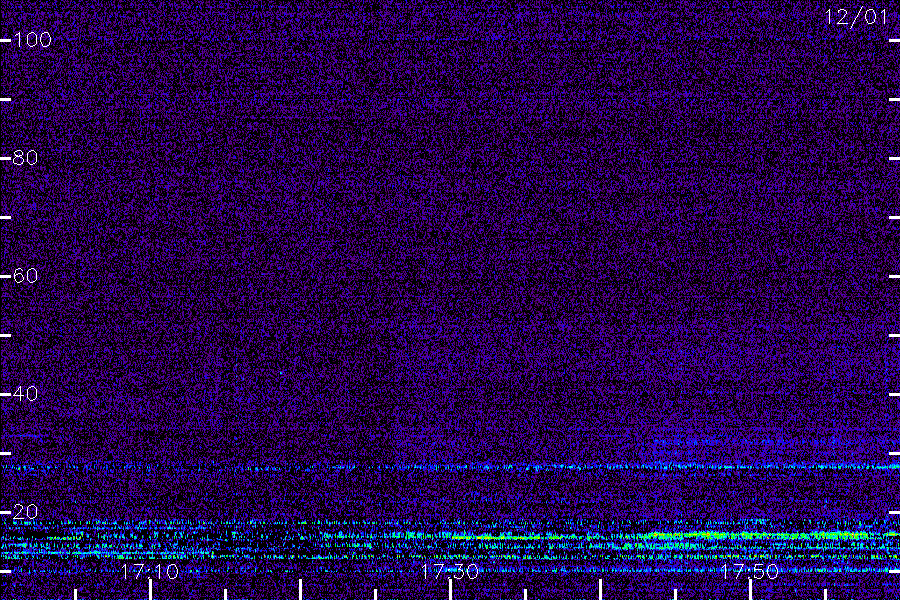Click the 20 frequency axis label
Viewport: 900px width, 600px height.
(x=25, y=512)
